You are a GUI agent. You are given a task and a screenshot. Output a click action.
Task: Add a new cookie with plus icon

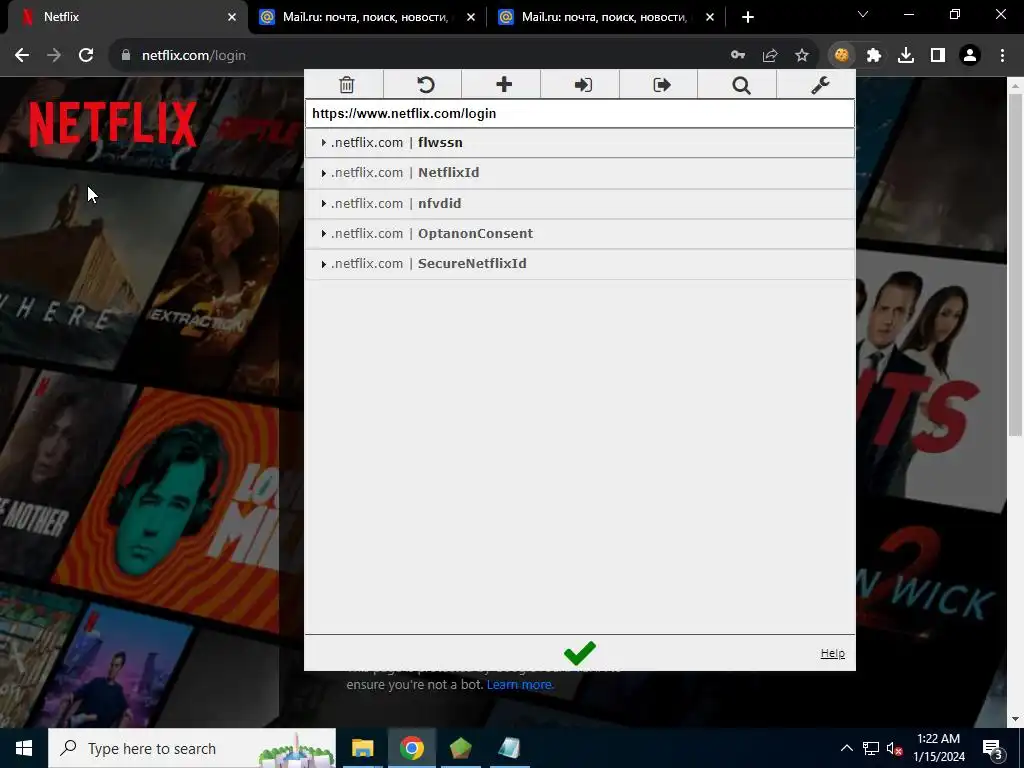click(504, 85)
